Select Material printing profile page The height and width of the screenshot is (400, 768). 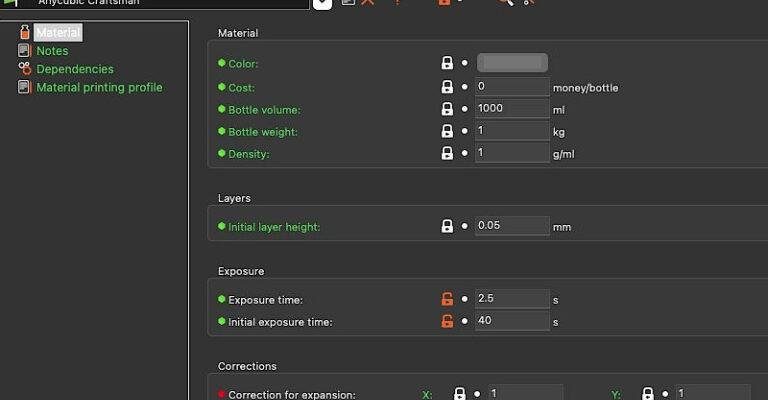[x=99, y=88]
